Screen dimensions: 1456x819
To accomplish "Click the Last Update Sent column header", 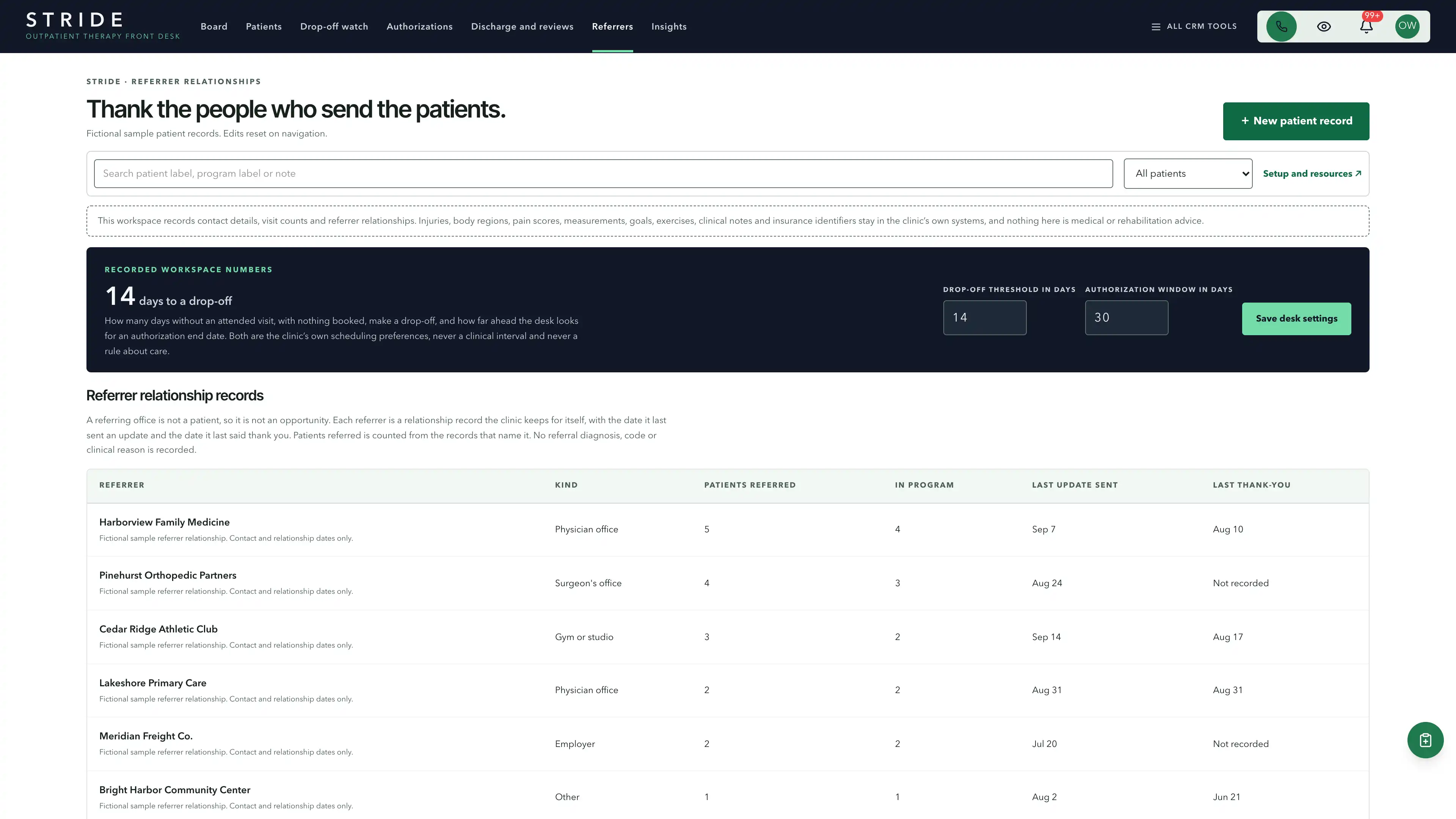I will coord(1075,485).
